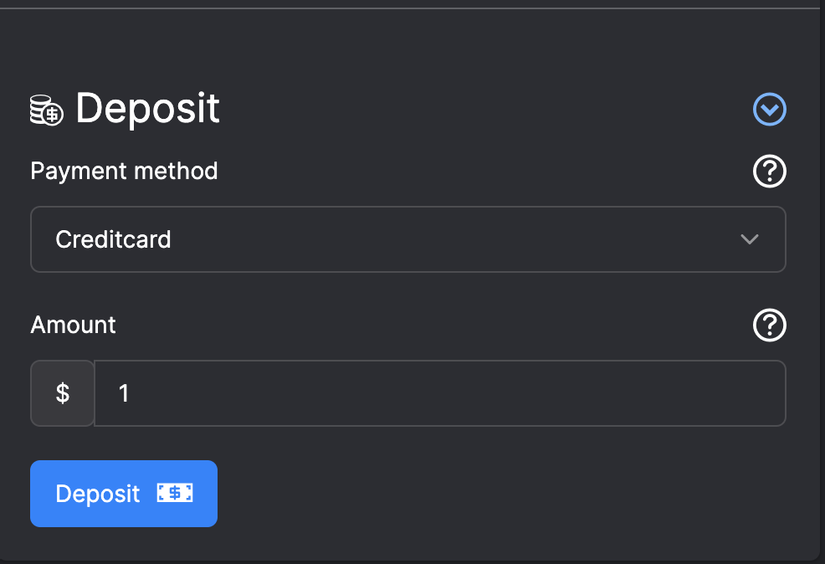825x564 pixels.
Task: Click the down arrow in Creditcard select
Action: [x=749, y=240]
